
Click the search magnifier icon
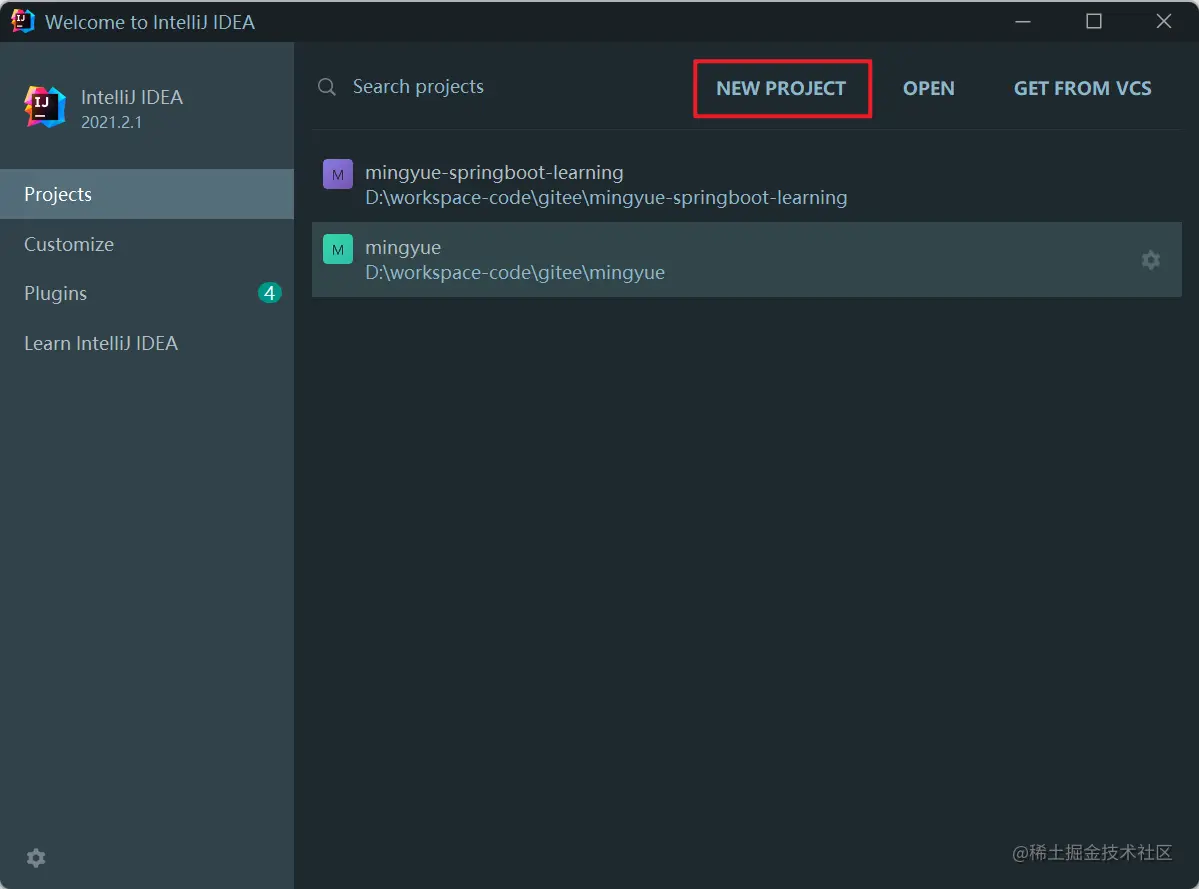(x=327, y=87)
